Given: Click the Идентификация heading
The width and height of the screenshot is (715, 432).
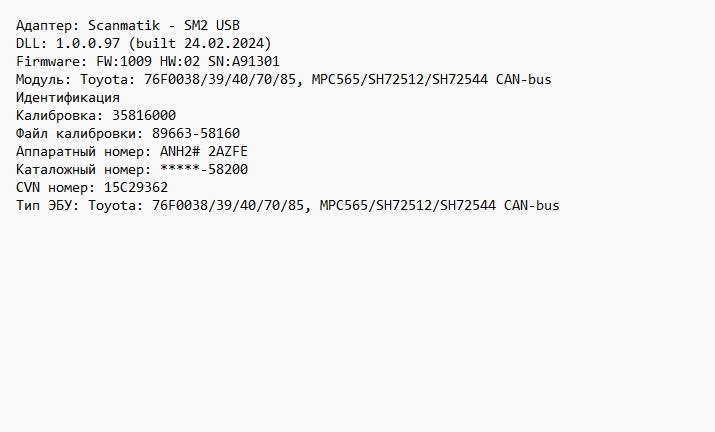Looking at the screenshot, I should pos(69,97).
